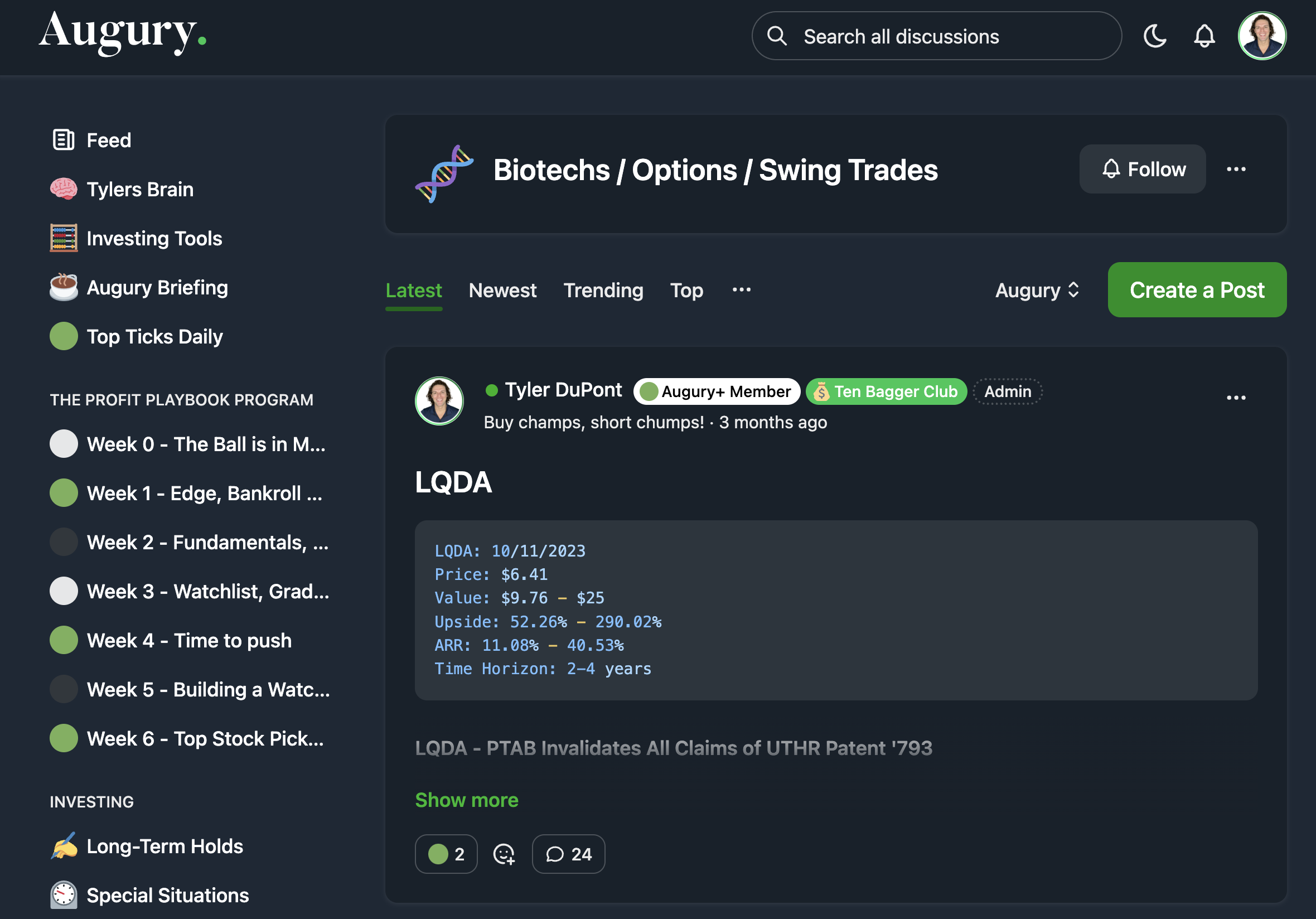The image size is (1316, 919).
Task: Toggle the channel follow notification bell
Action: pyautogui.click(x=1144, y=169)
